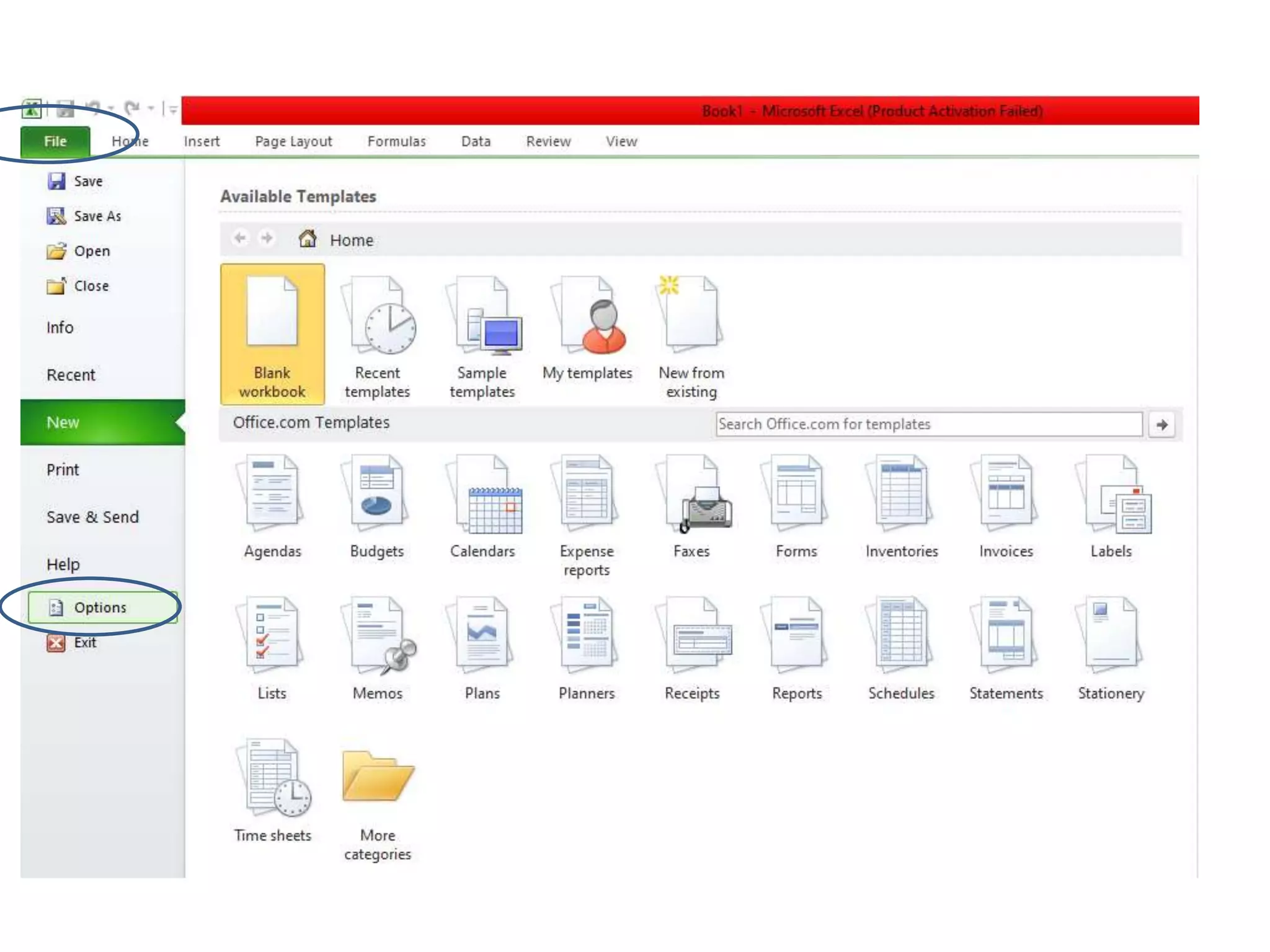
Task: Open Sample templates icon
Action: click(x=482, y=335)
